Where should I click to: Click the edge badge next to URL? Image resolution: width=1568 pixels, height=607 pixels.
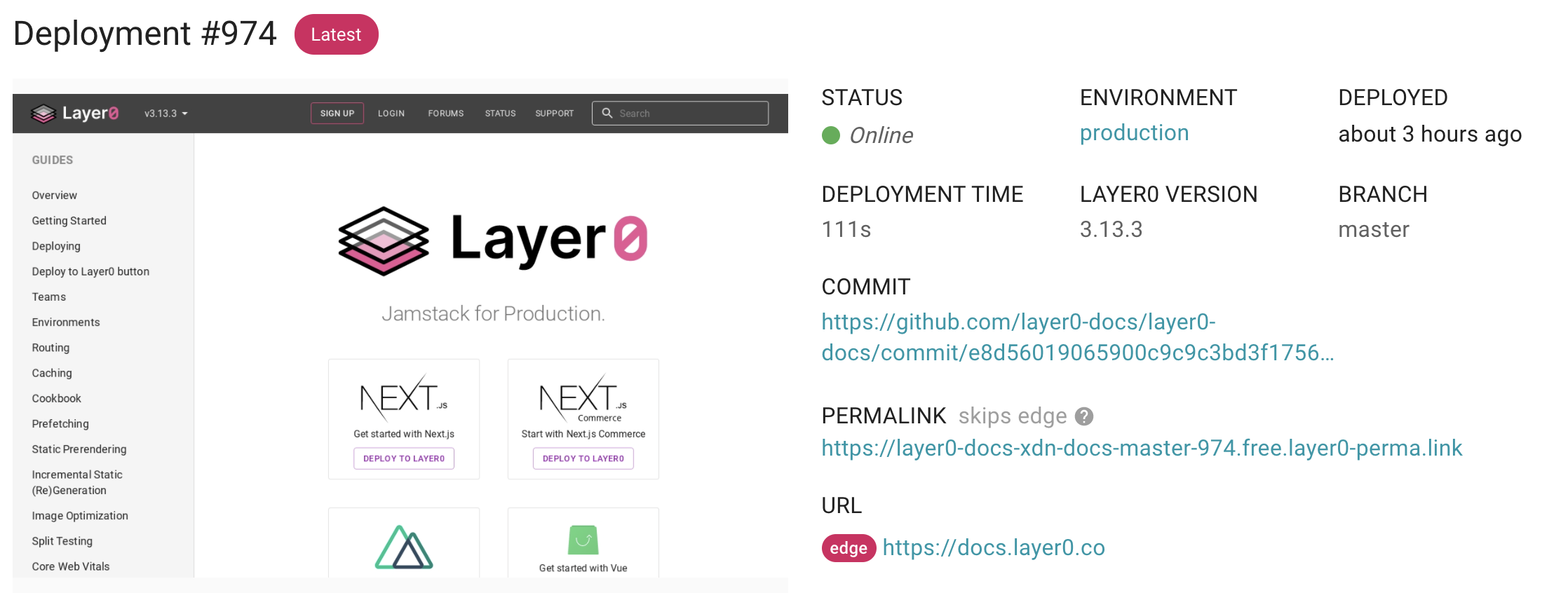849,548
